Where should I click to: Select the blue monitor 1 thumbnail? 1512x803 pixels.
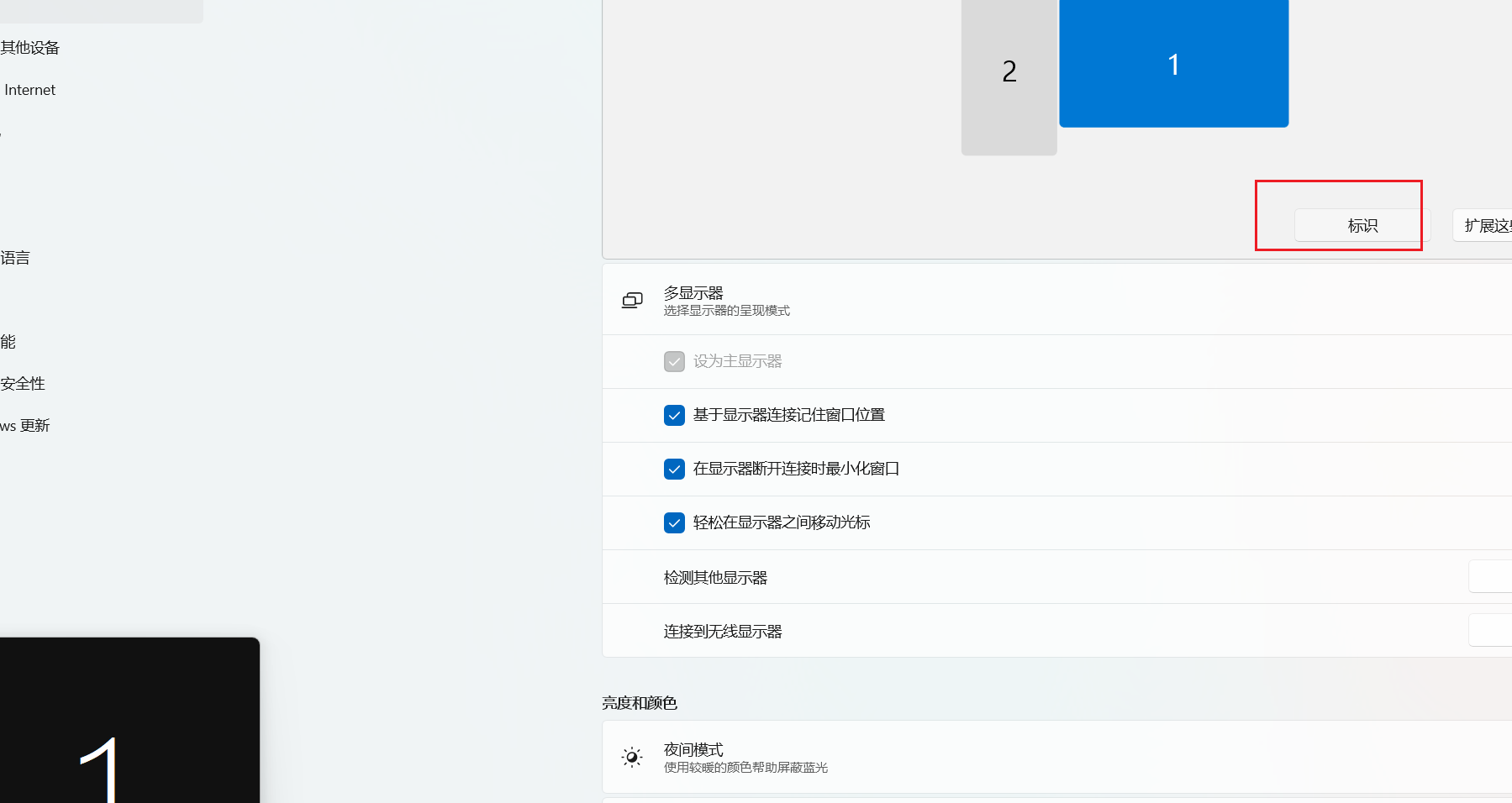point(1173,64)
